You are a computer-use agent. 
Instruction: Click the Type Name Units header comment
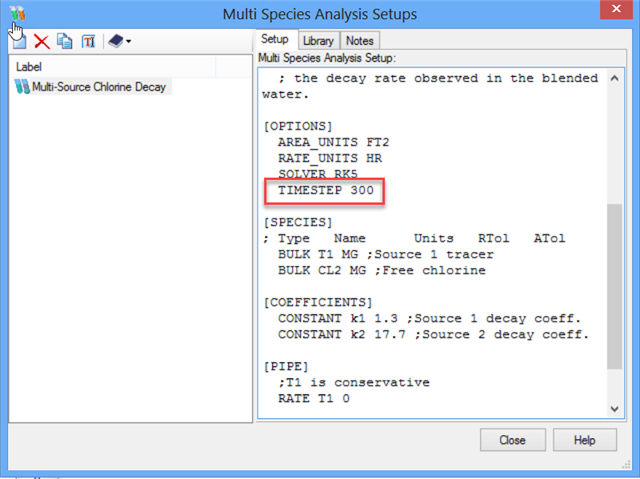tap(414, 239)
